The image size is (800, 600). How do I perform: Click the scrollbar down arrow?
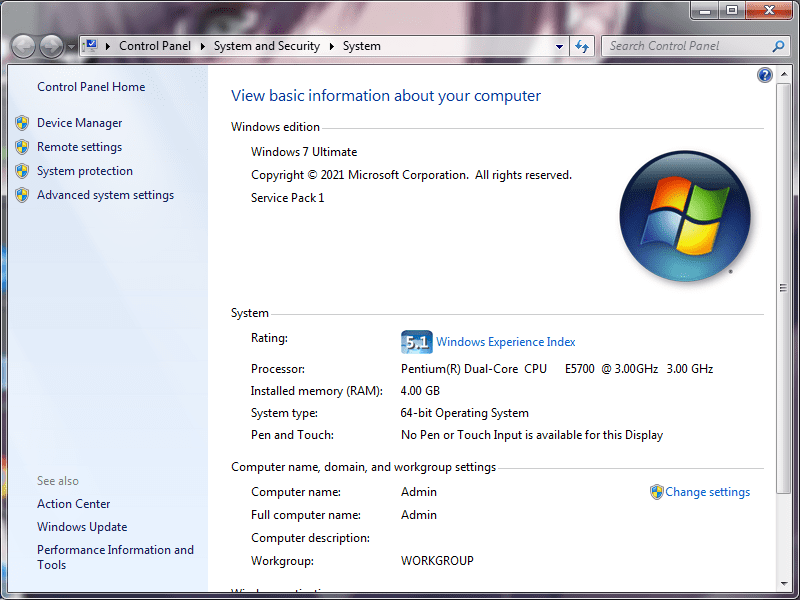783,583
